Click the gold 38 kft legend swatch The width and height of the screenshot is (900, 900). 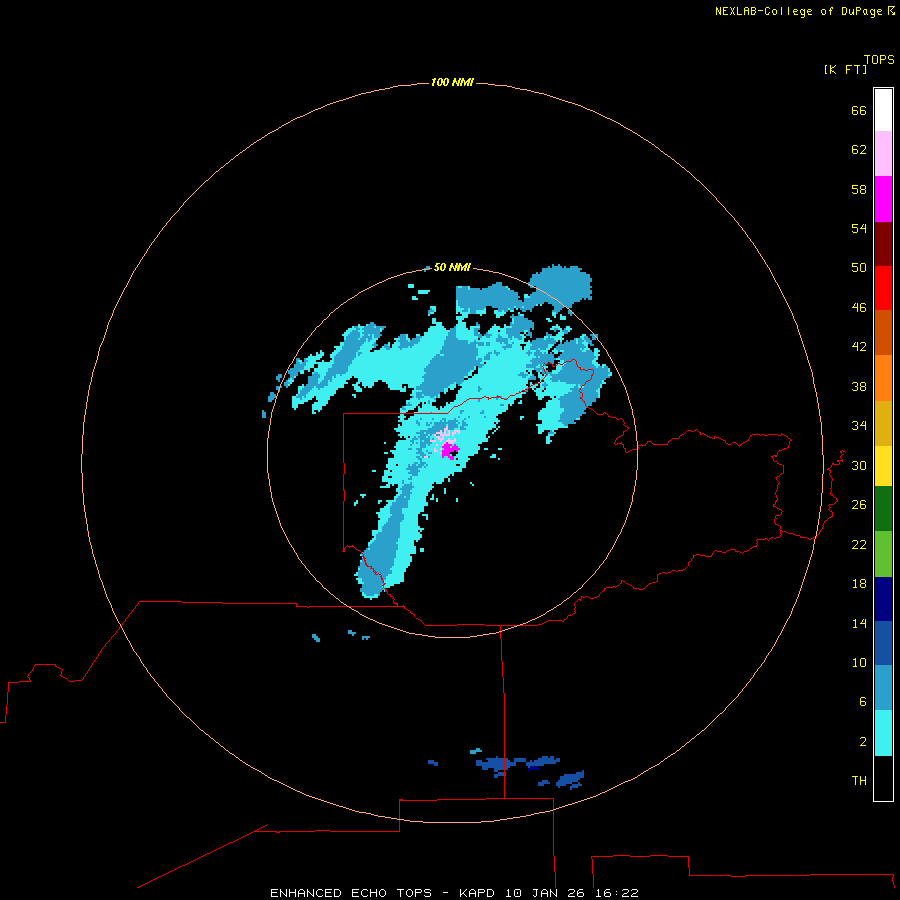click(x=883, y=423)
